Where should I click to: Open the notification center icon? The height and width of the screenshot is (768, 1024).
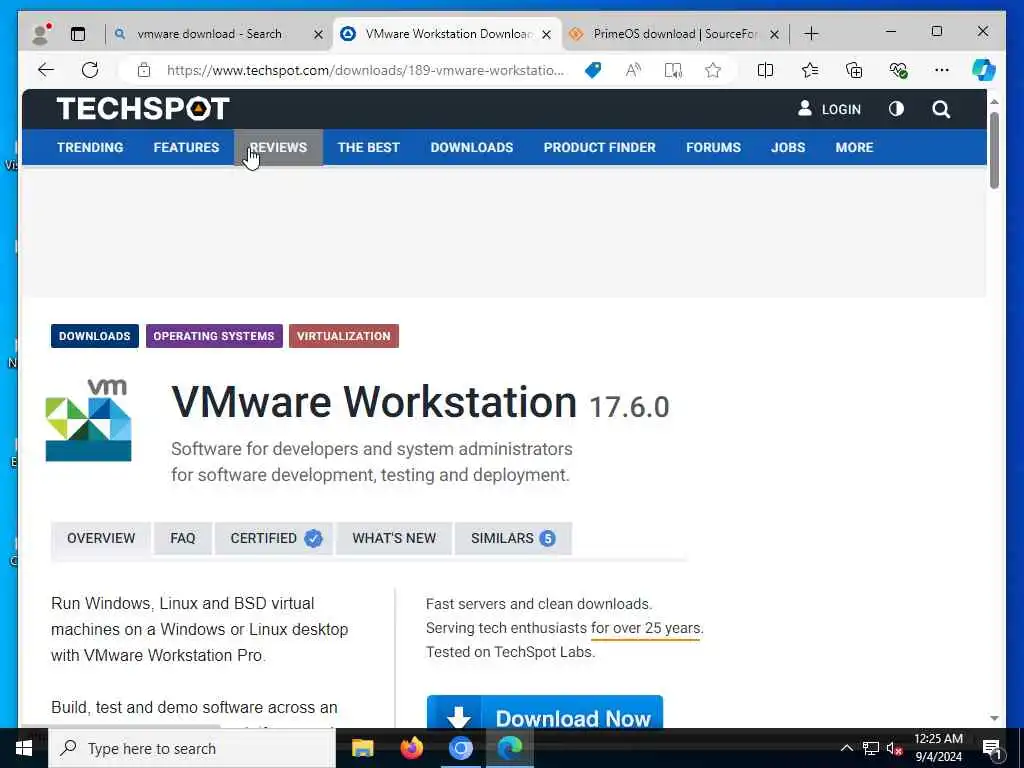pos(992,749)
